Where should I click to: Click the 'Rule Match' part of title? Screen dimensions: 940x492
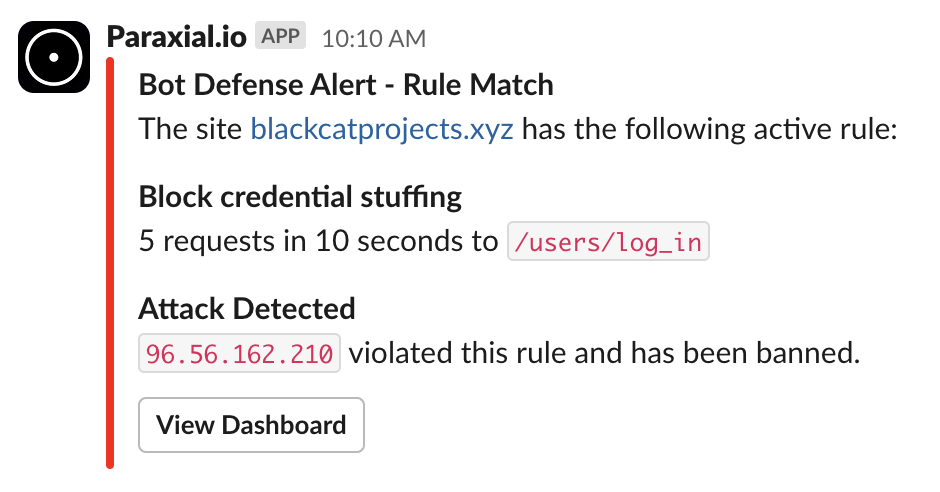(x=478, y=84)
